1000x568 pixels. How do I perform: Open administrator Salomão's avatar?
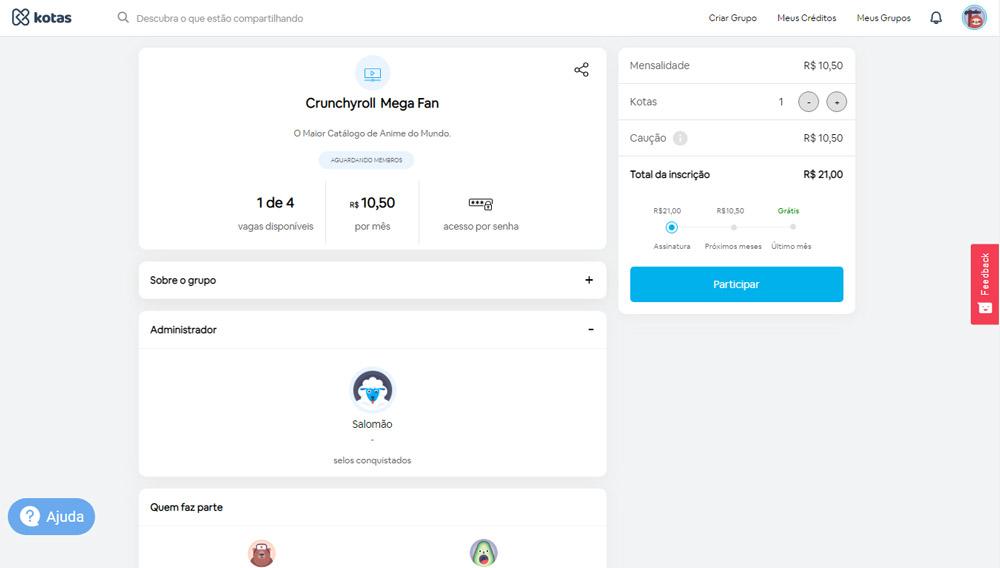pos(372,390)
